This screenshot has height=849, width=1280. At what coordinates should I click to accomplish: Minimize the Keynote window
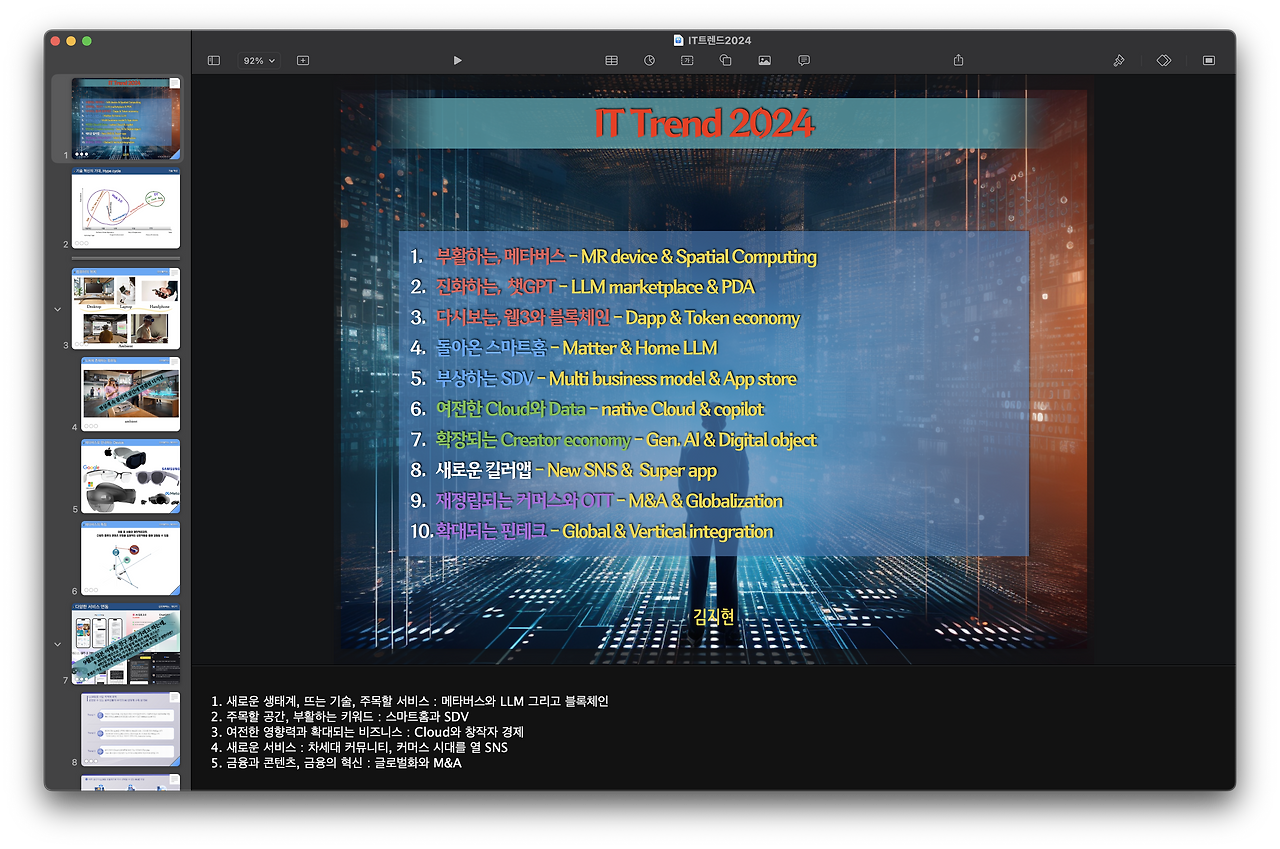click(71, 40)
